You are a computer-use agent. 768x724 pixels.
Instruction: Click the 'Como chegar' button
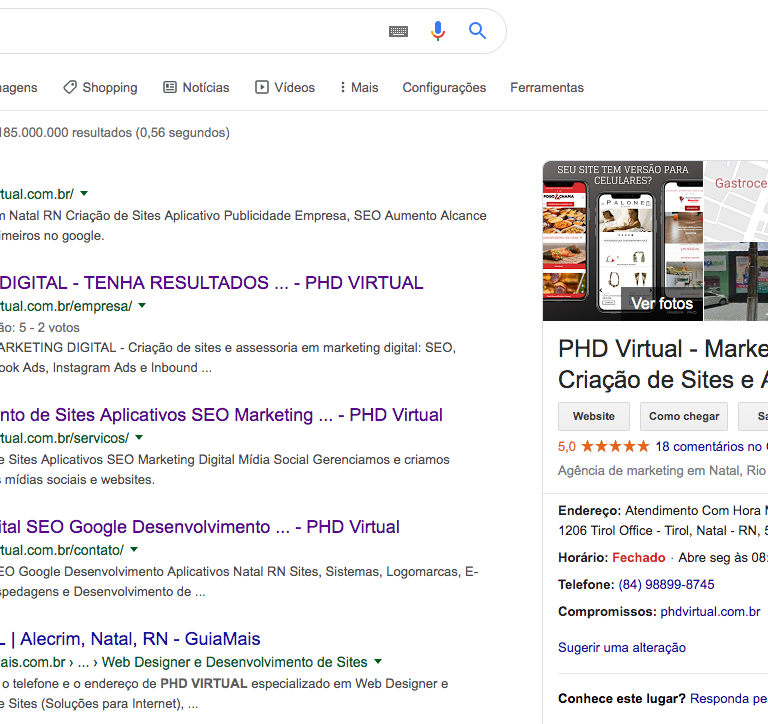pos(684,416)
